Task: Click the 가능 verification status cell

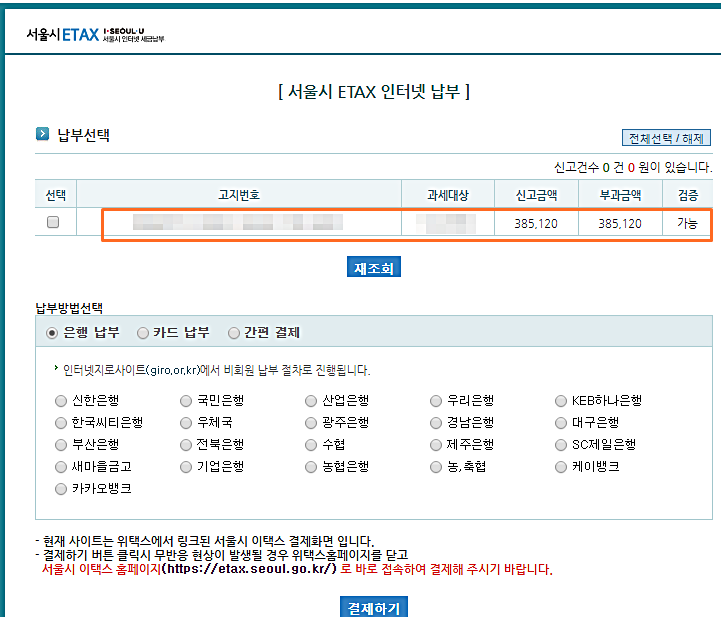Action: pos(687,223)
